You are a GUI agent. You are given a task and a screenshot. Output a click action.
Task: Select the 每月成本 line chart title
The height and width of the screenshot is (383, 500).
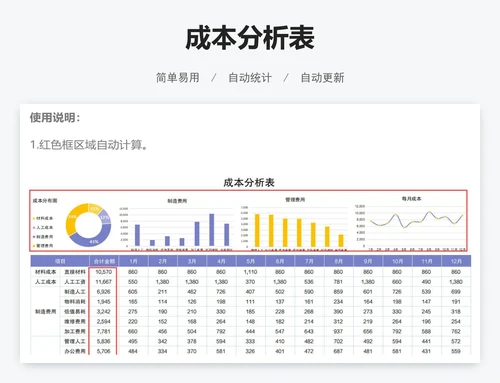point(411,199)
